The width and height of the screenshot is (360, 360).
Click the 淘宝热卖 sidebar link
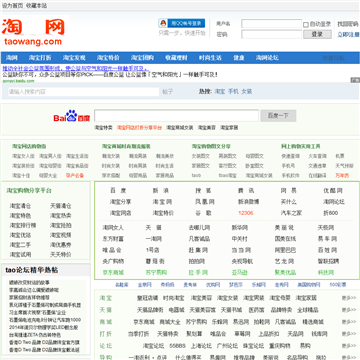pyautogui.click(x=61, y=216)
